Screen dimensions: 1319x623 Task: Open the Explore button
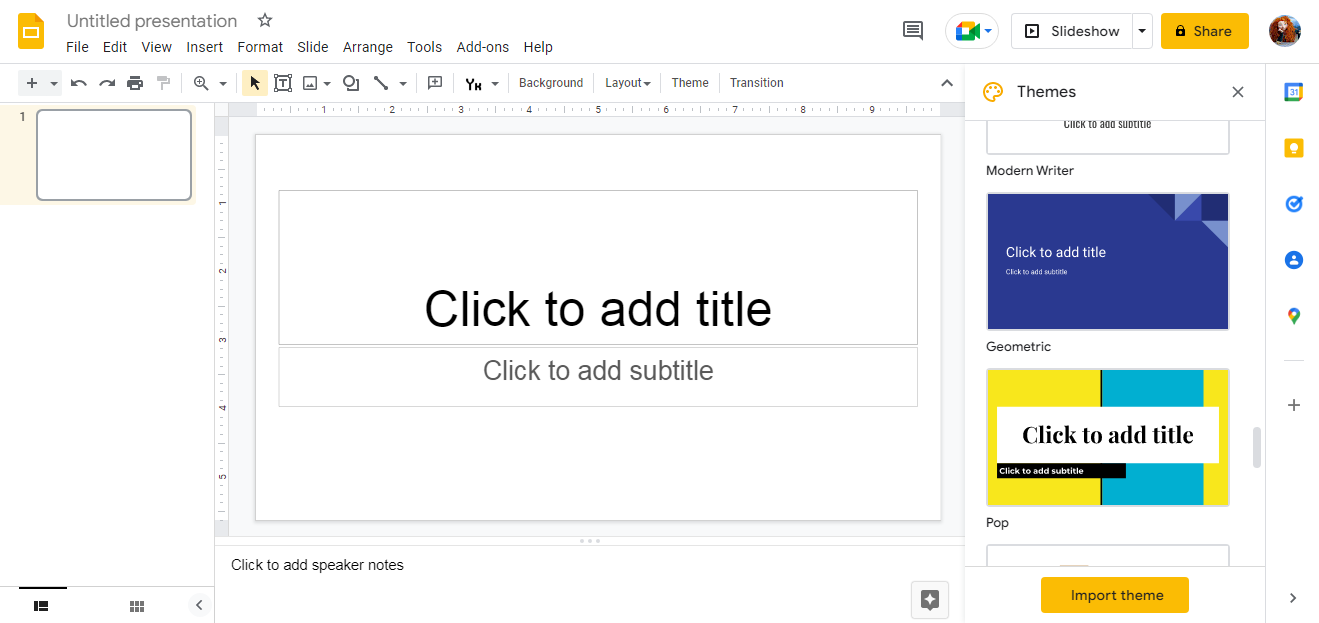[929, 600]
